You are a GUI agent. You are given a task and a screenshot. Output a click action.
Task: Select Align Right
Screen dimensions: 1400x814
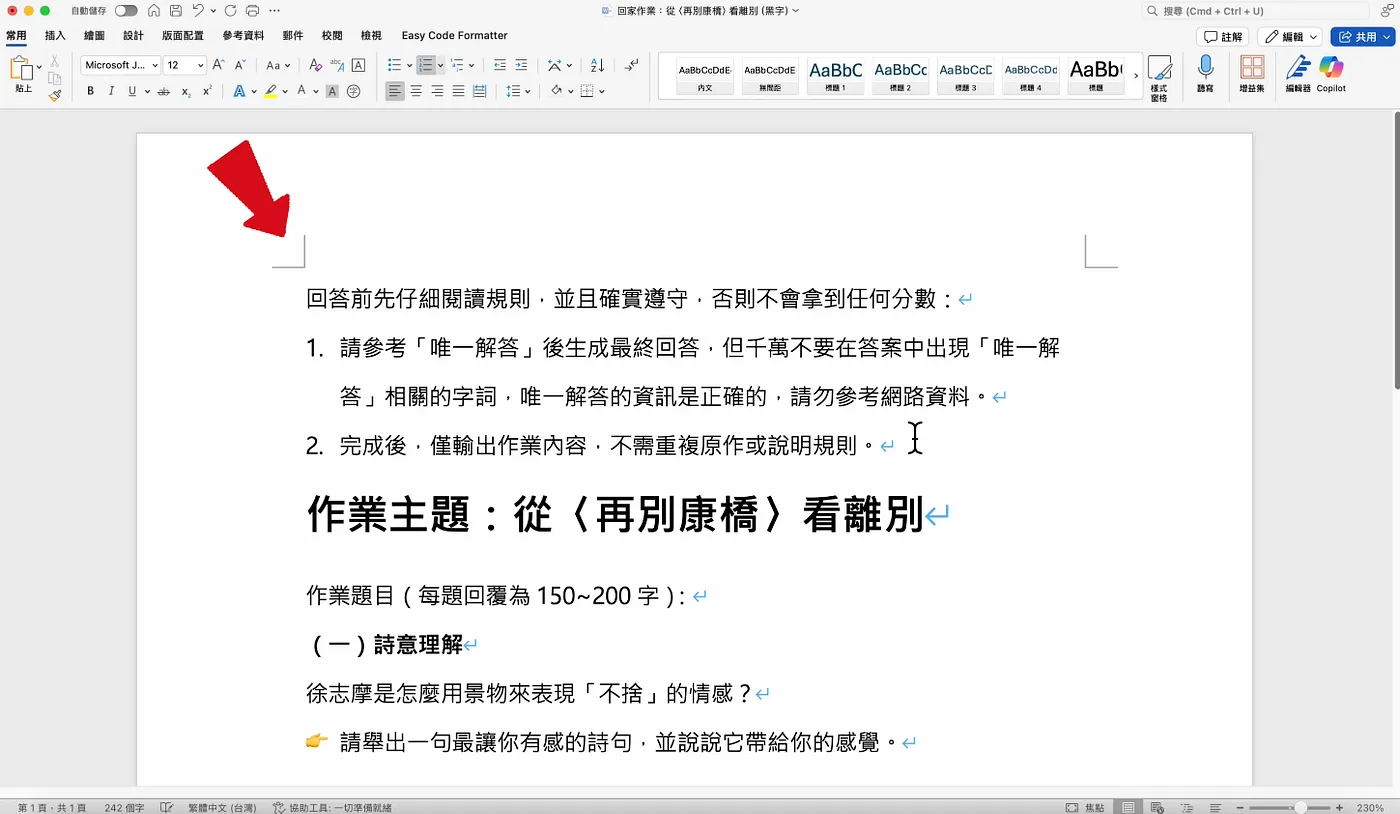coord(438,91)
